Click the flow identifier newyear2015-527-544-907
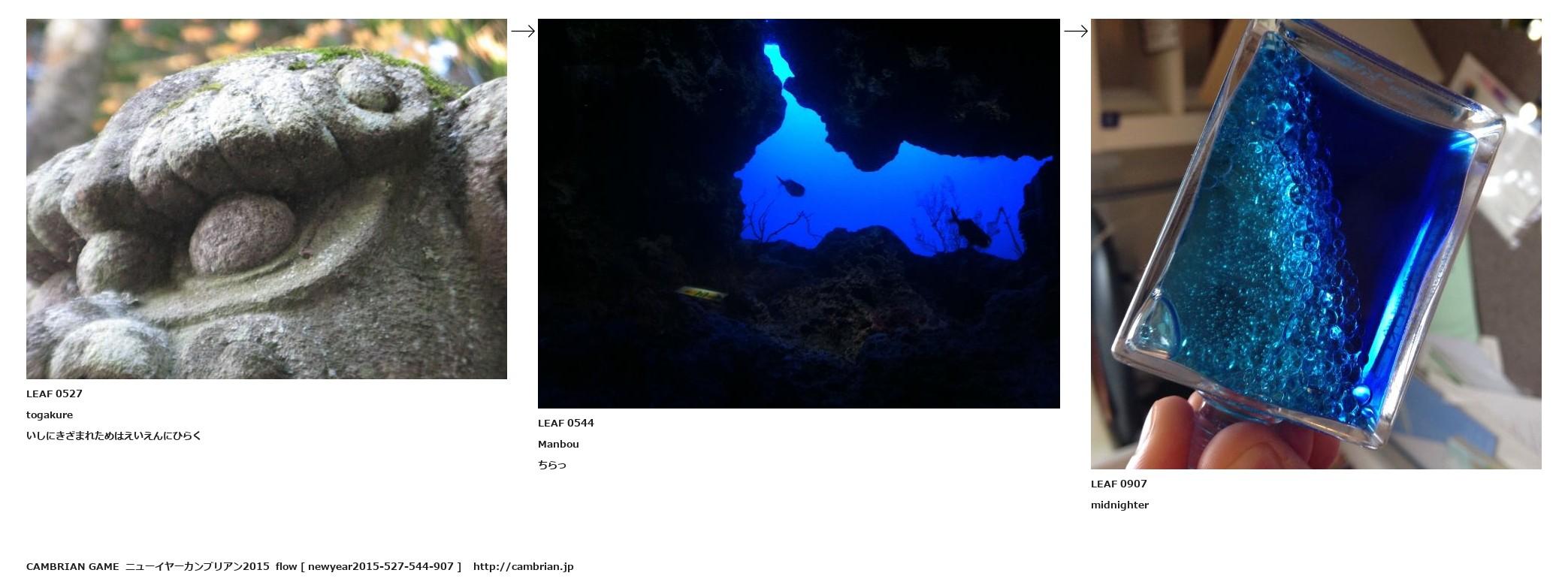Viewport: 1568px width, 585px height. [381, 566]
